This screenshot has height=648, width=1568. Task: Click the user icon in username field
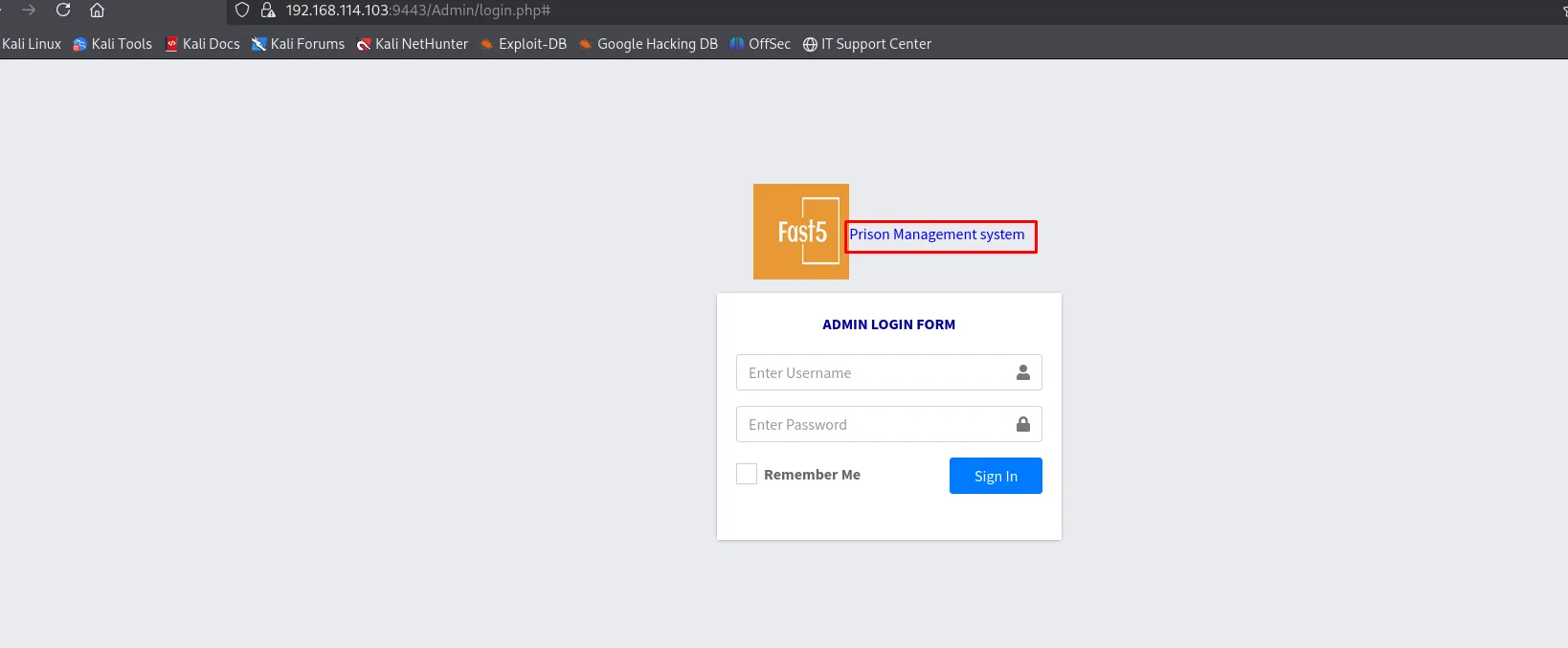pos(1022,372)
